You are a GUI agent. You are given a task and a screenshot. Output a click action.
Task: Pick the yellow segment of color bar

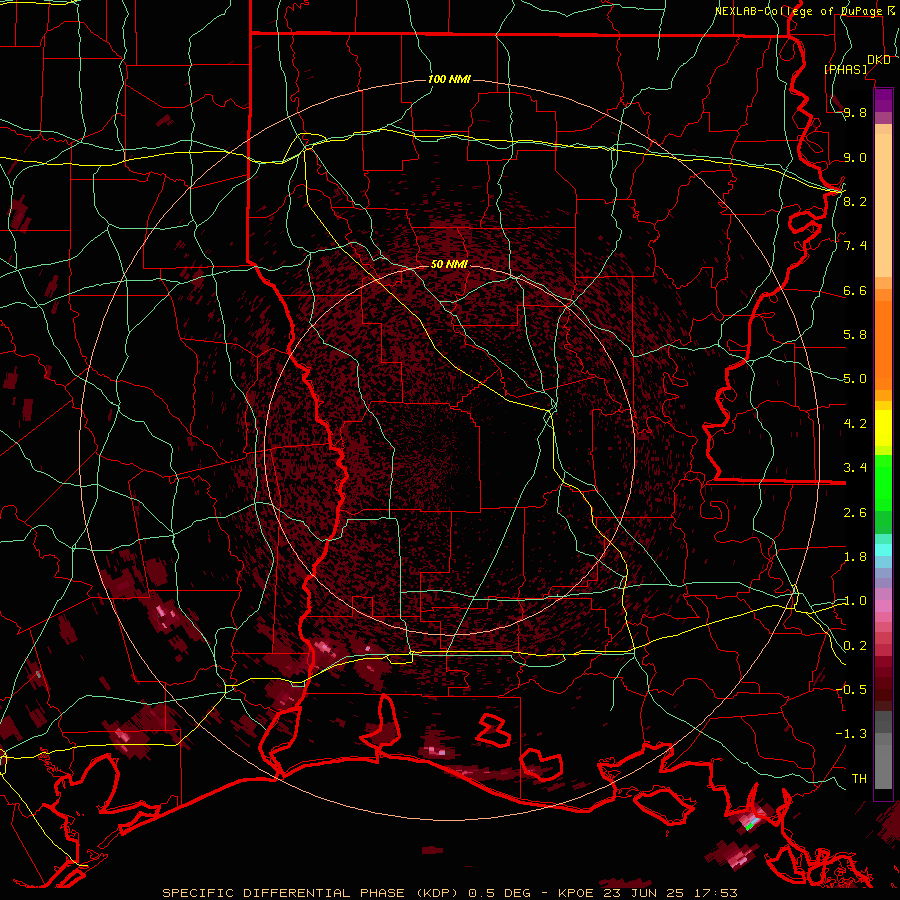pyautogui.click(x=883, y=428)
